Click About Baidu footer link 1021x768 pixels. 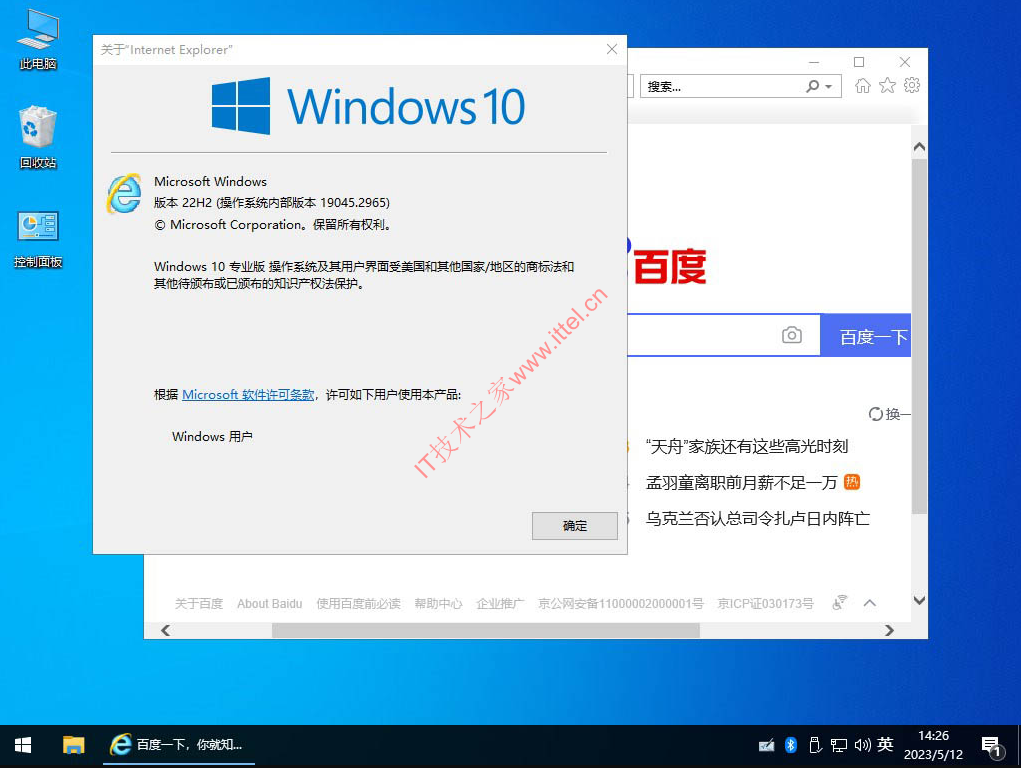click(x=270, y=603)
